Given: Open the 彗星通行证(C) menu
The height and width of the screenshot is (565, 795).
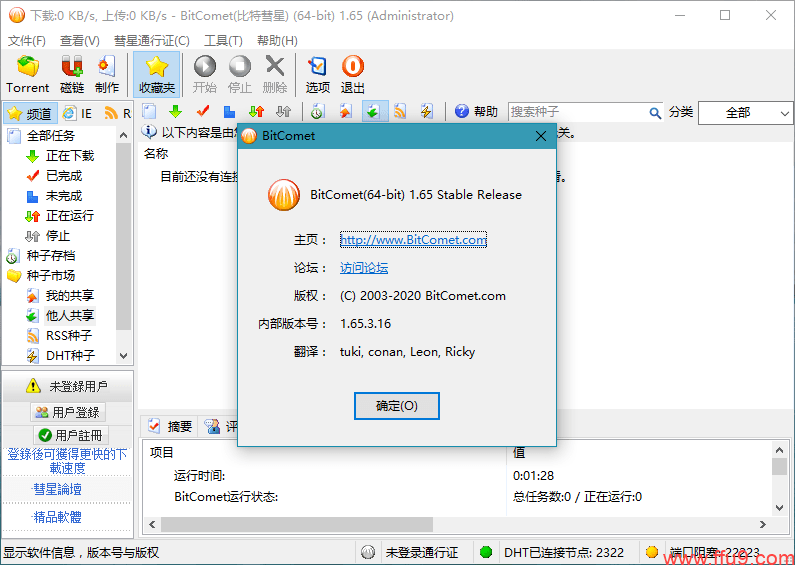Looking at the screenshot, I should click(152, 41).
